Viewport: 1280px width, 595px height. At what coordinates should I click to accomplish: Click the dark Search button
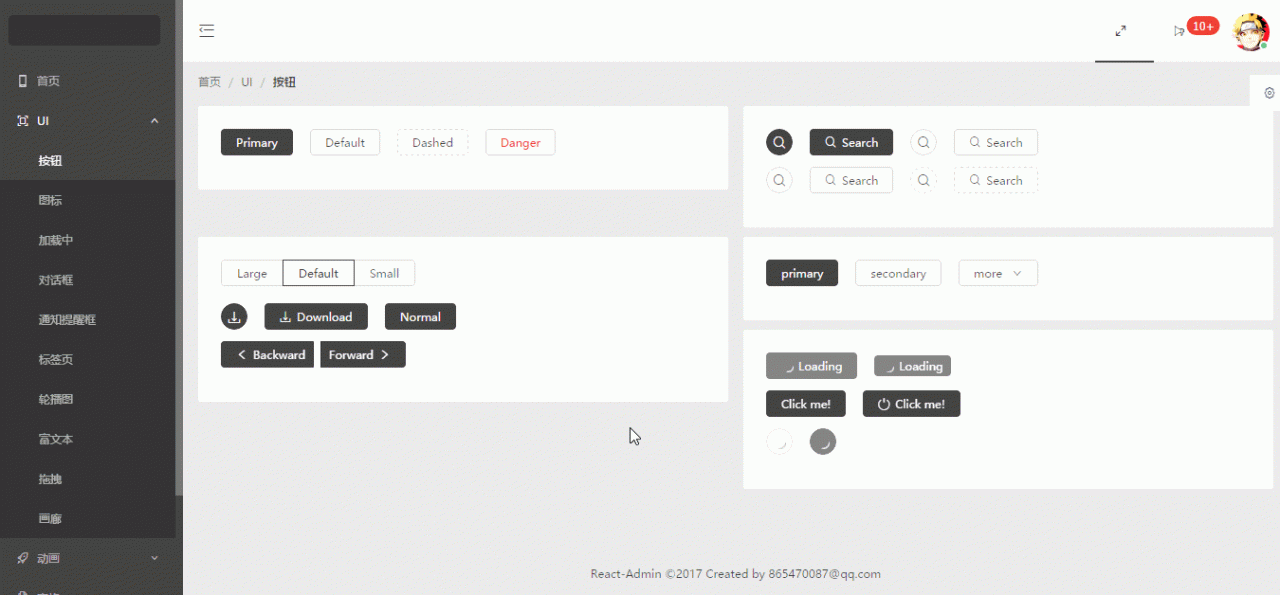pos(851,142)
